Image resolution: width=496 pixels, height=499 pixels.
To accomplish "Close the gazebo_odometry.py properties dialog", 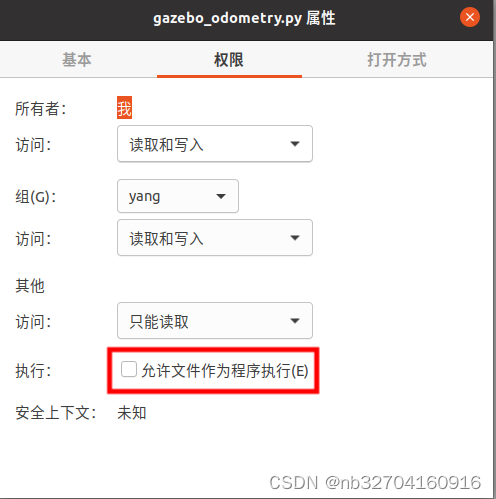I will [470, 17].
